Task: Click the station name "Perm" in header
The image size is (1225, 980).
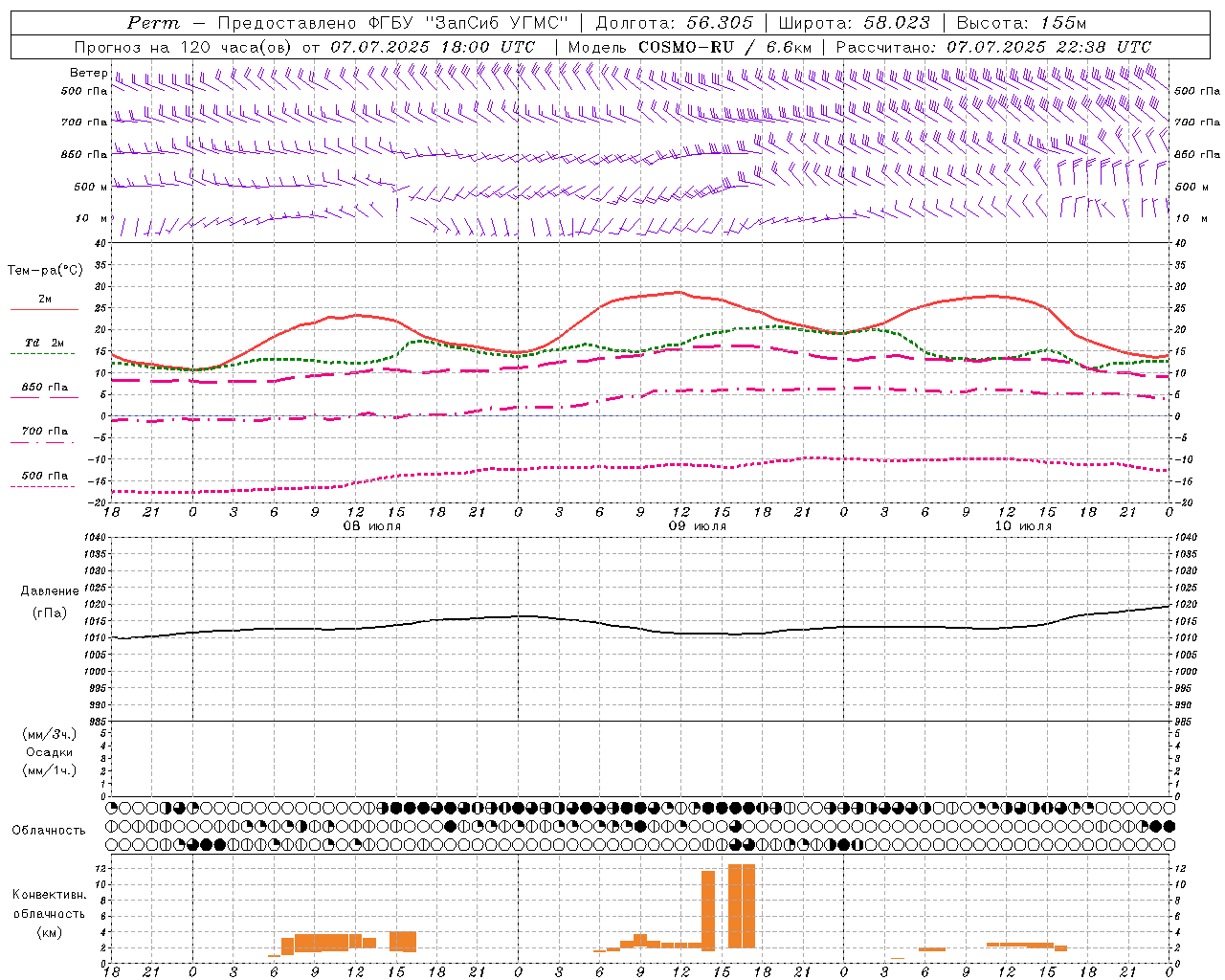Action: (x=153, y=23)
